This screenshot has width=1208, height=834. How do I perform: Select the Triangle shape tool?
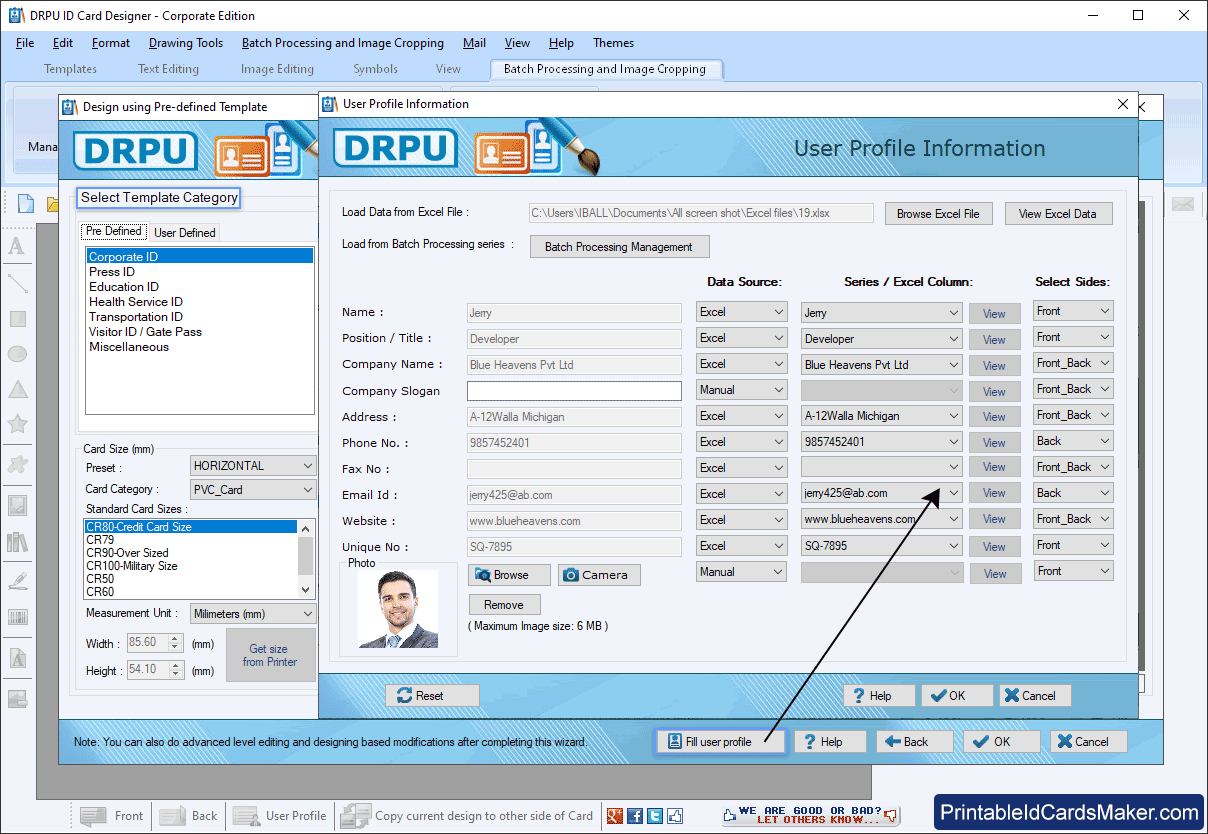point(17,389)
